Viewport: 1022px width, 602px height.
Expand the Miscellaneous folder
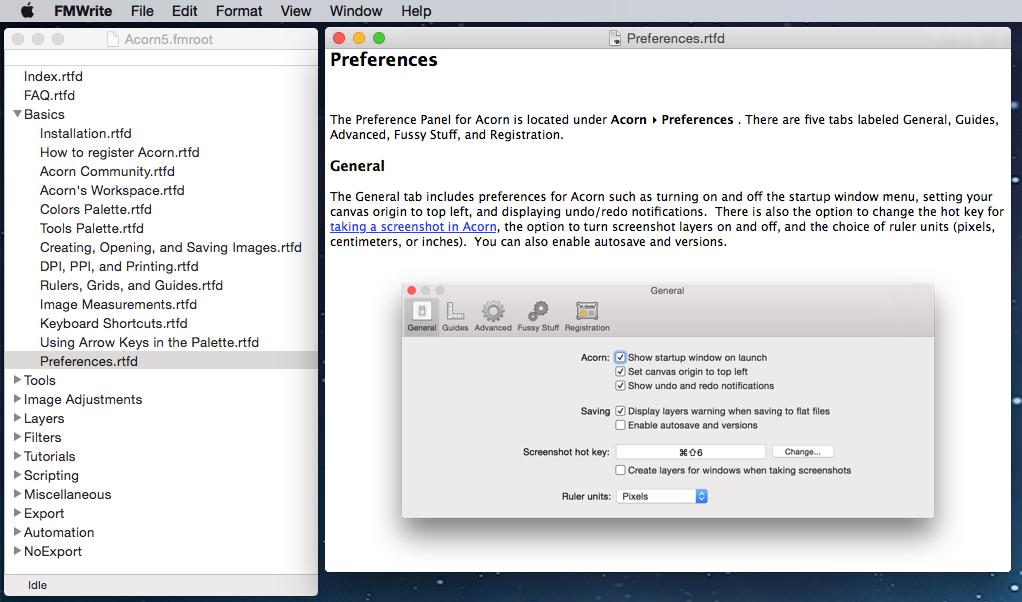point(18,494)
